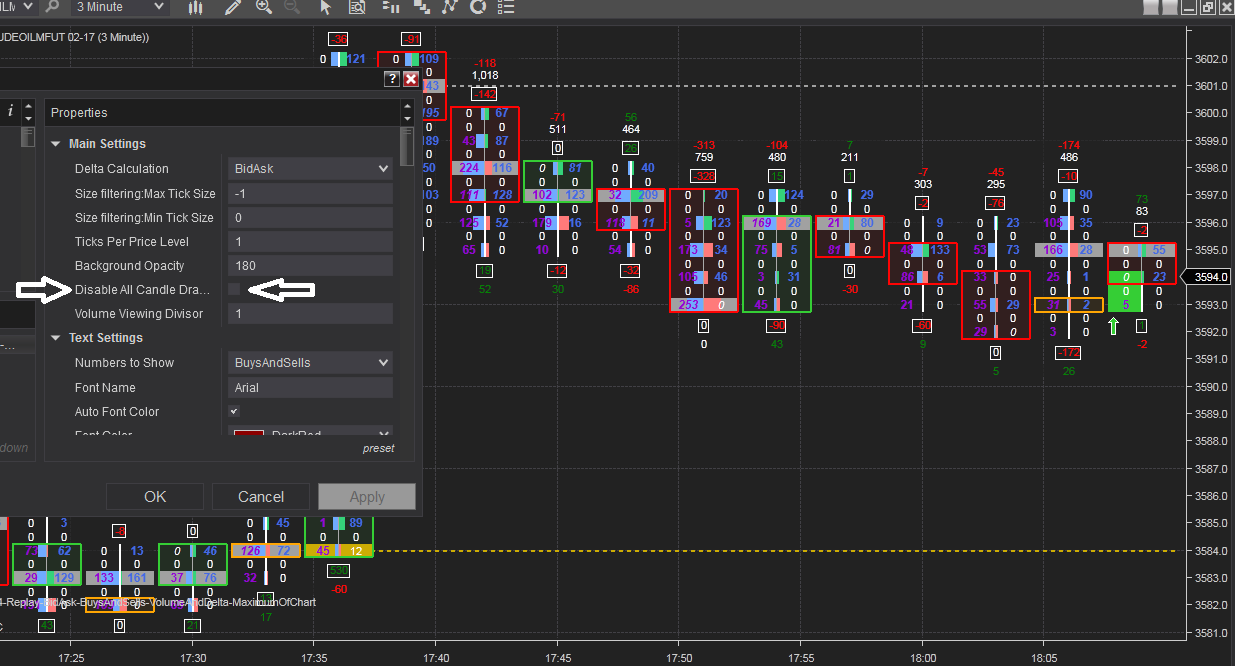Open the Numbers to Show dropdown
This screenshot has height=666, width=1235.
pyautogui.click(x=310, y=363)
